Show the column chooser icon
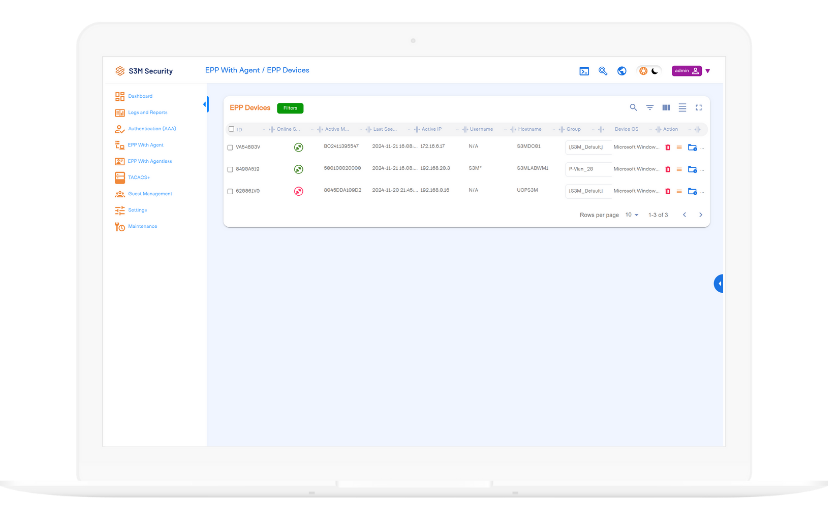This screenshot has width=828, height=521. click(x=666, y=107)
